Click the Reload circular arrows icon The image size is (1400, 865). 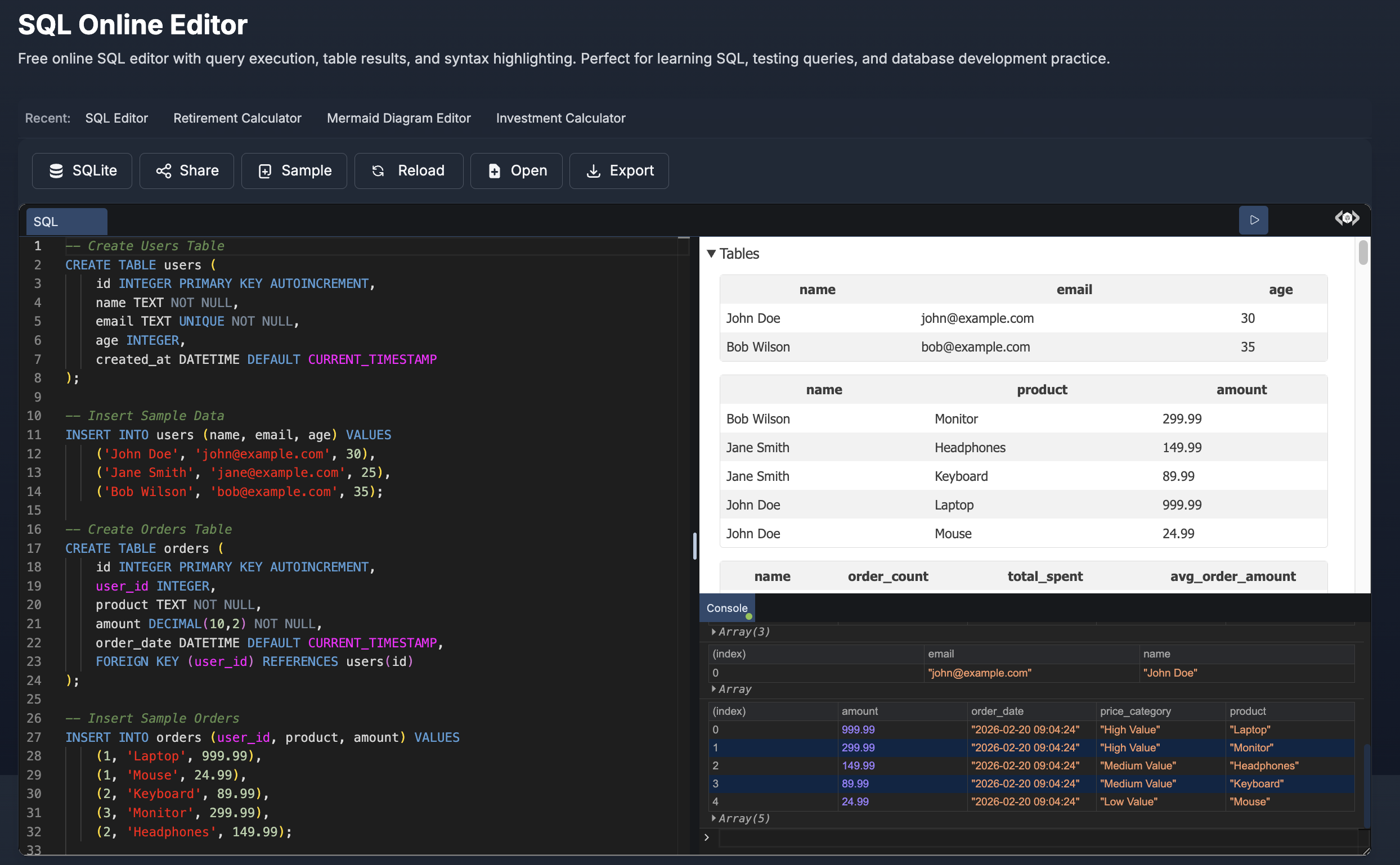pos(378,171)
